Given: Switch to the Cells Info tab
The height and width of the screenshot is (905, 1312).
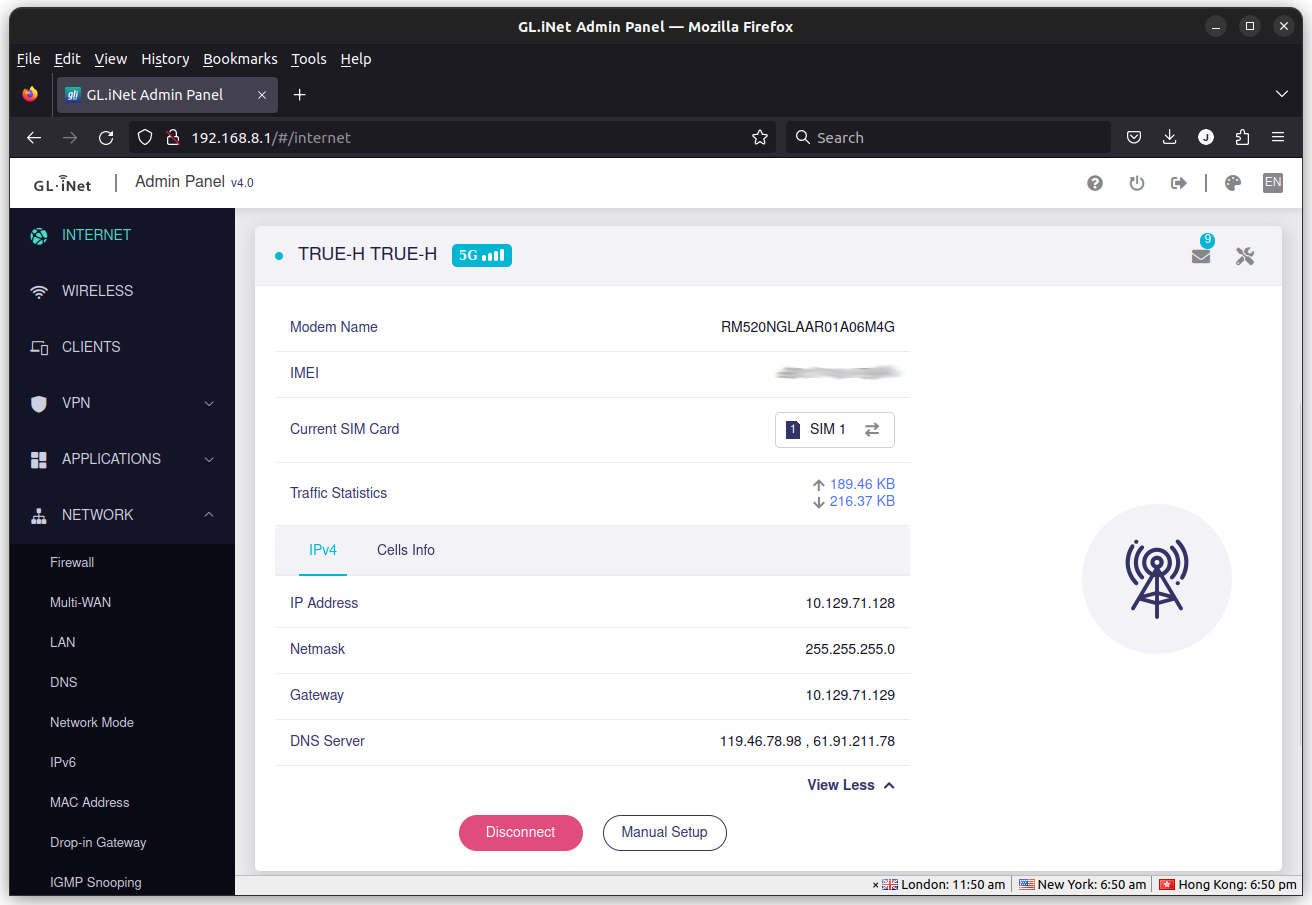Looking at the screenshot, I should pos(406,550).
